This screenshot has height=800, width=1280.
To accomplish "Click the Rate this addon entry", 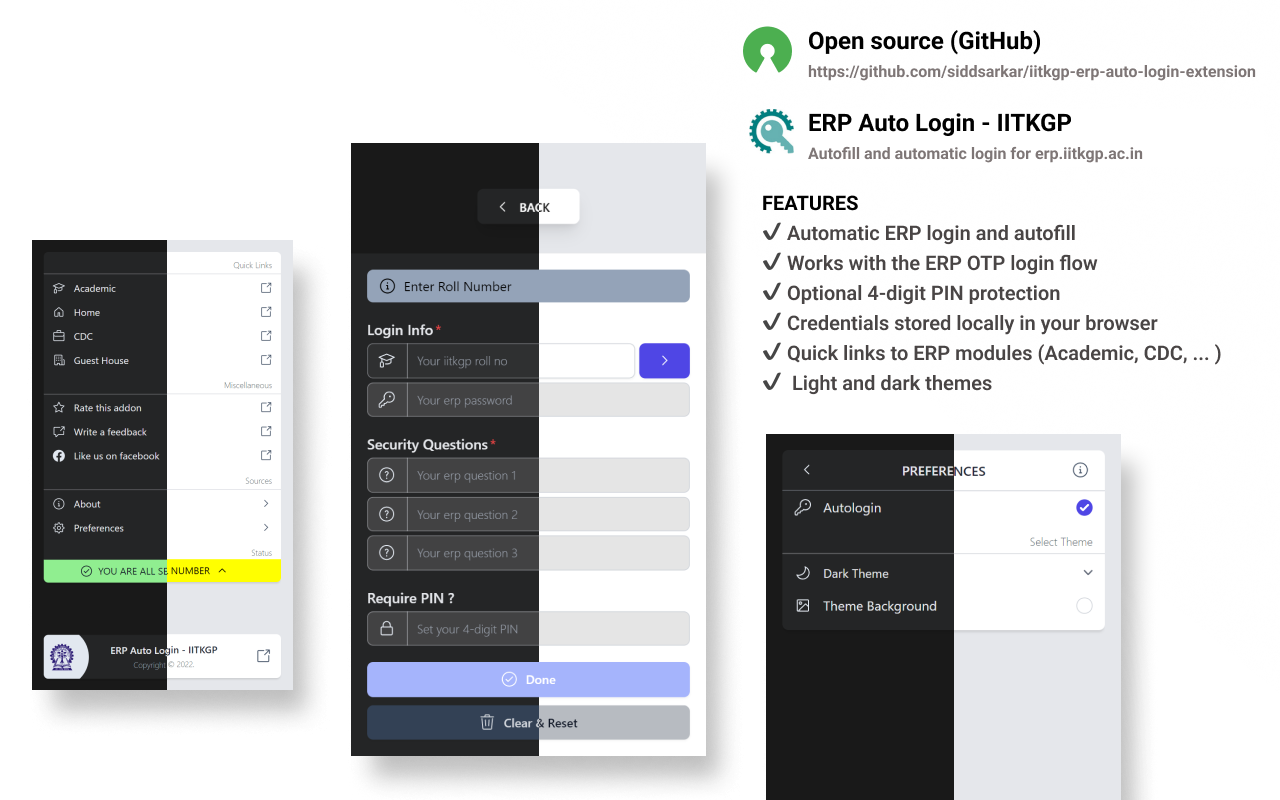I will pyautogui.click(x=162, y=408).
